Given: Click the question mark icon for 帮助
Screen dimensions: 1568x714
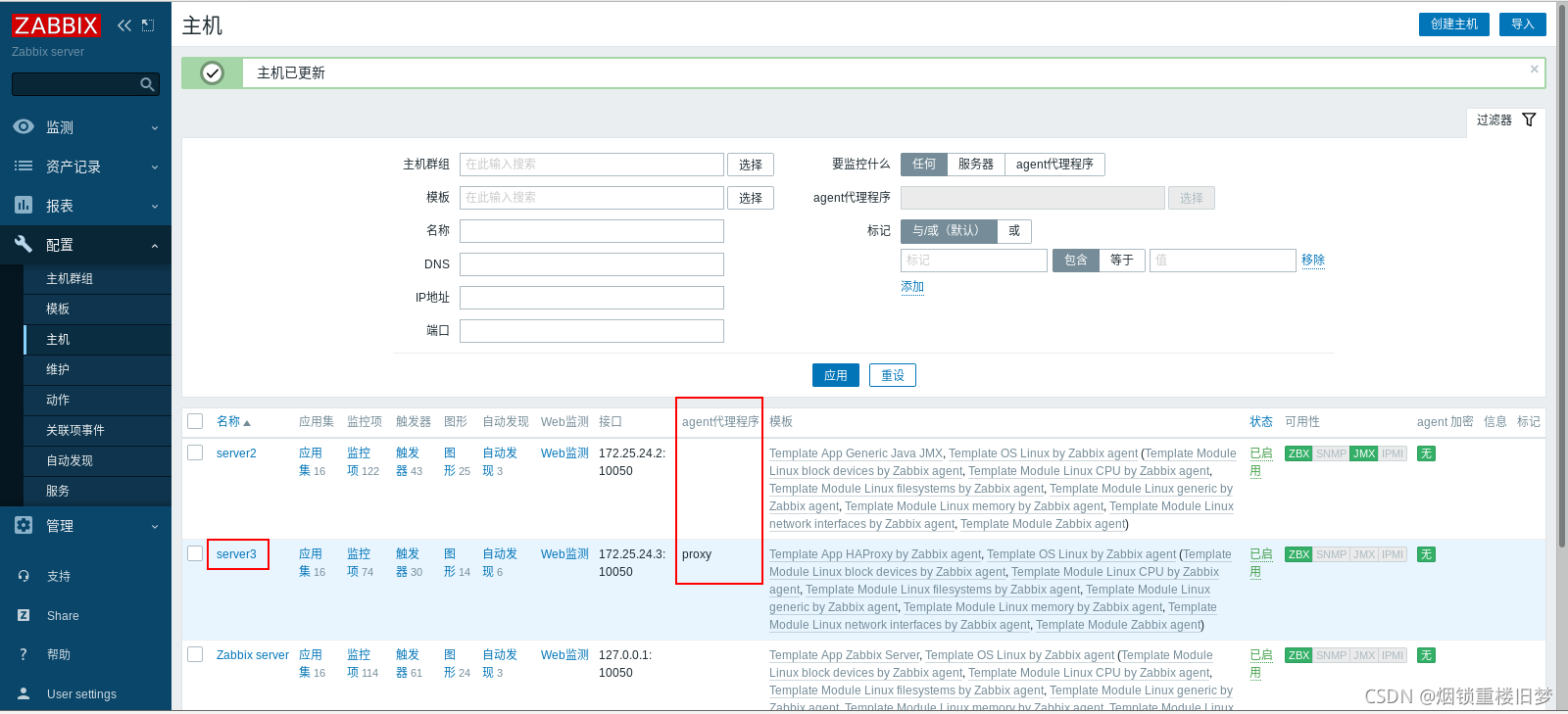Looking at the screenshot, I should (x=24, y=654).
